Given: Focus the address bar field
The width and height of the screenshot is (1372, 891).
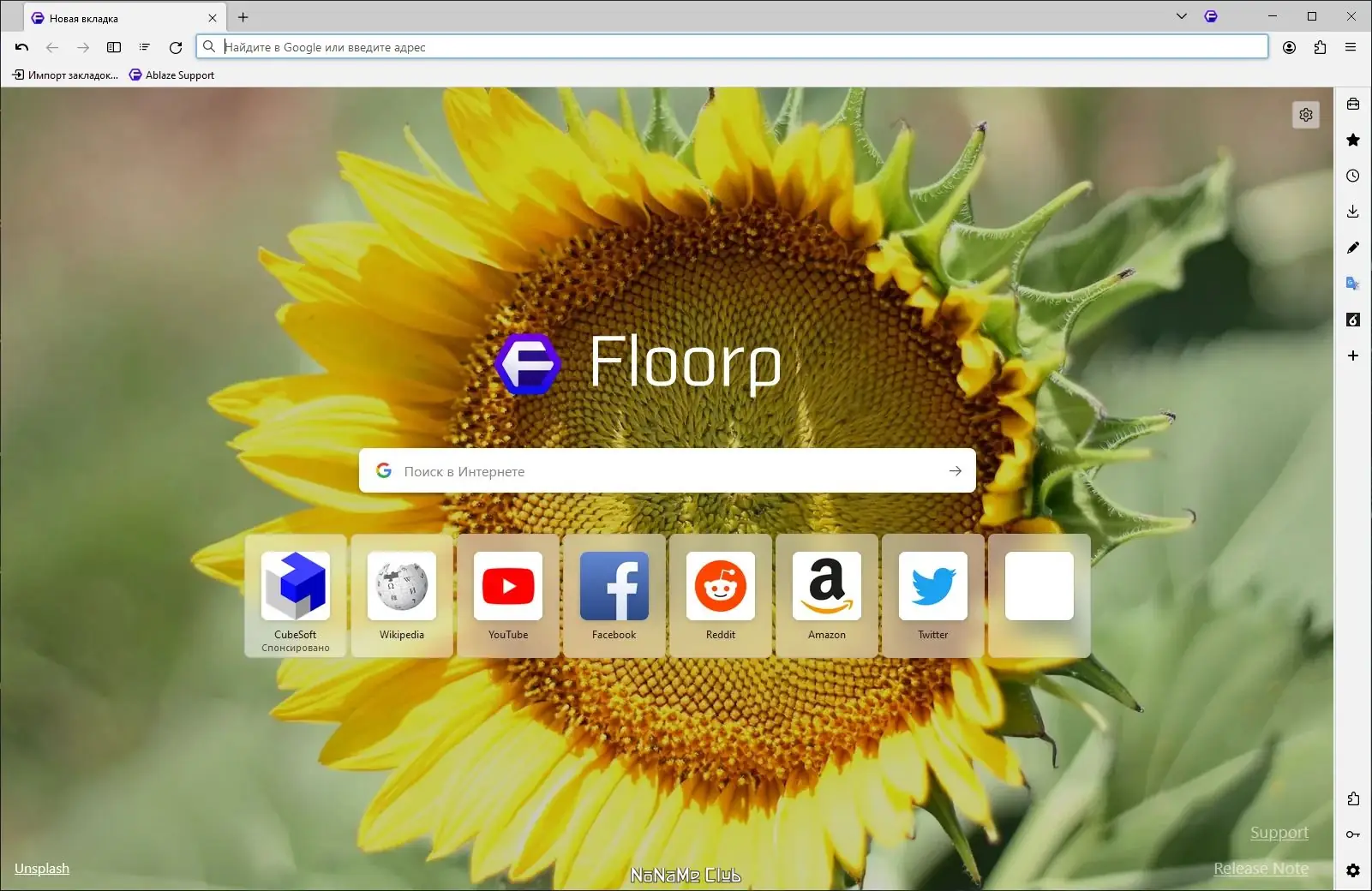Looking at the screenshot, I should click(732, 47).
